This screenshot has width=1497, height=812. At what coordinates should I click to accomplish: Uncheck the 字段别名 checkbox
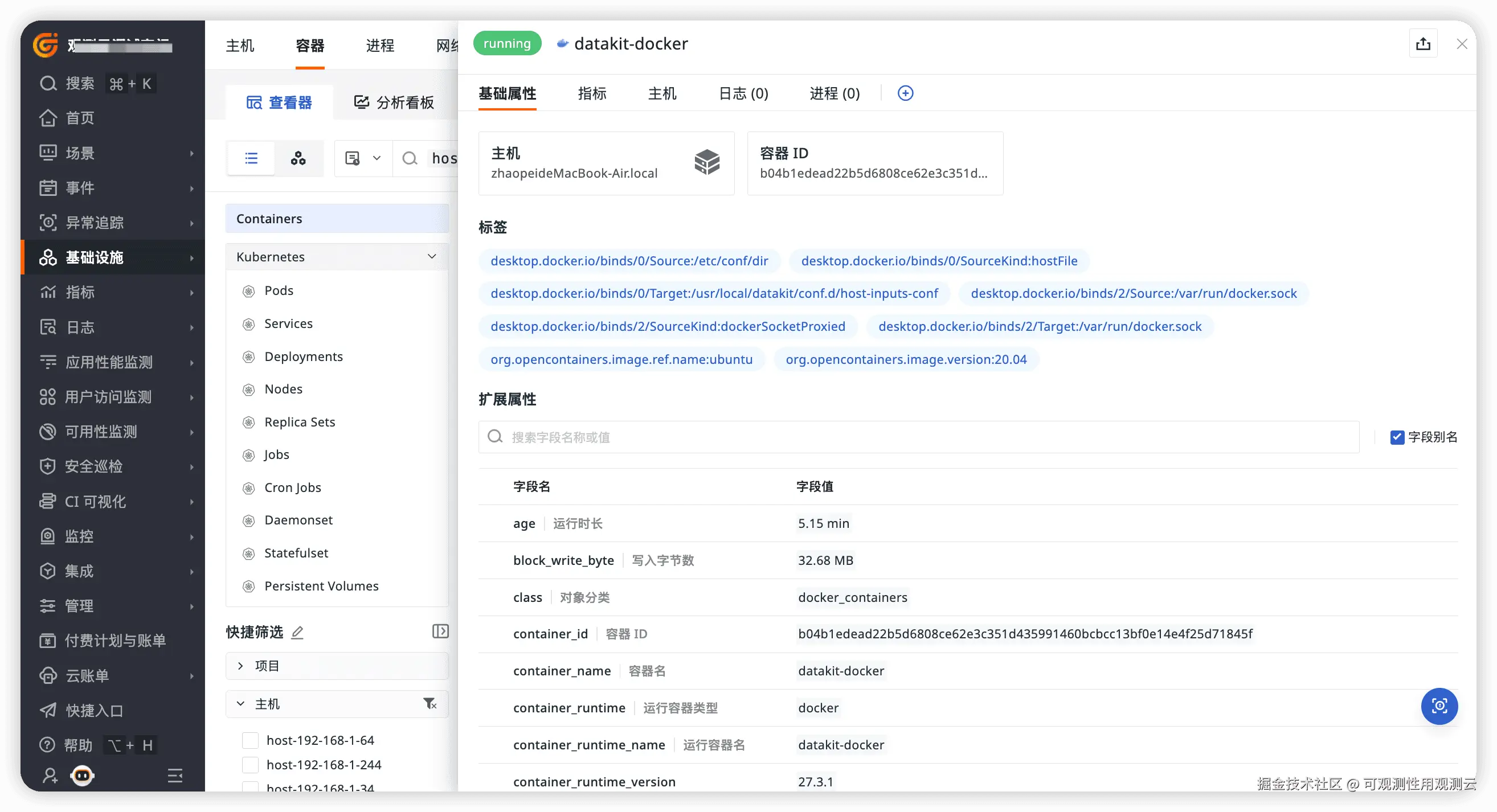click(x=1397, y=437)
